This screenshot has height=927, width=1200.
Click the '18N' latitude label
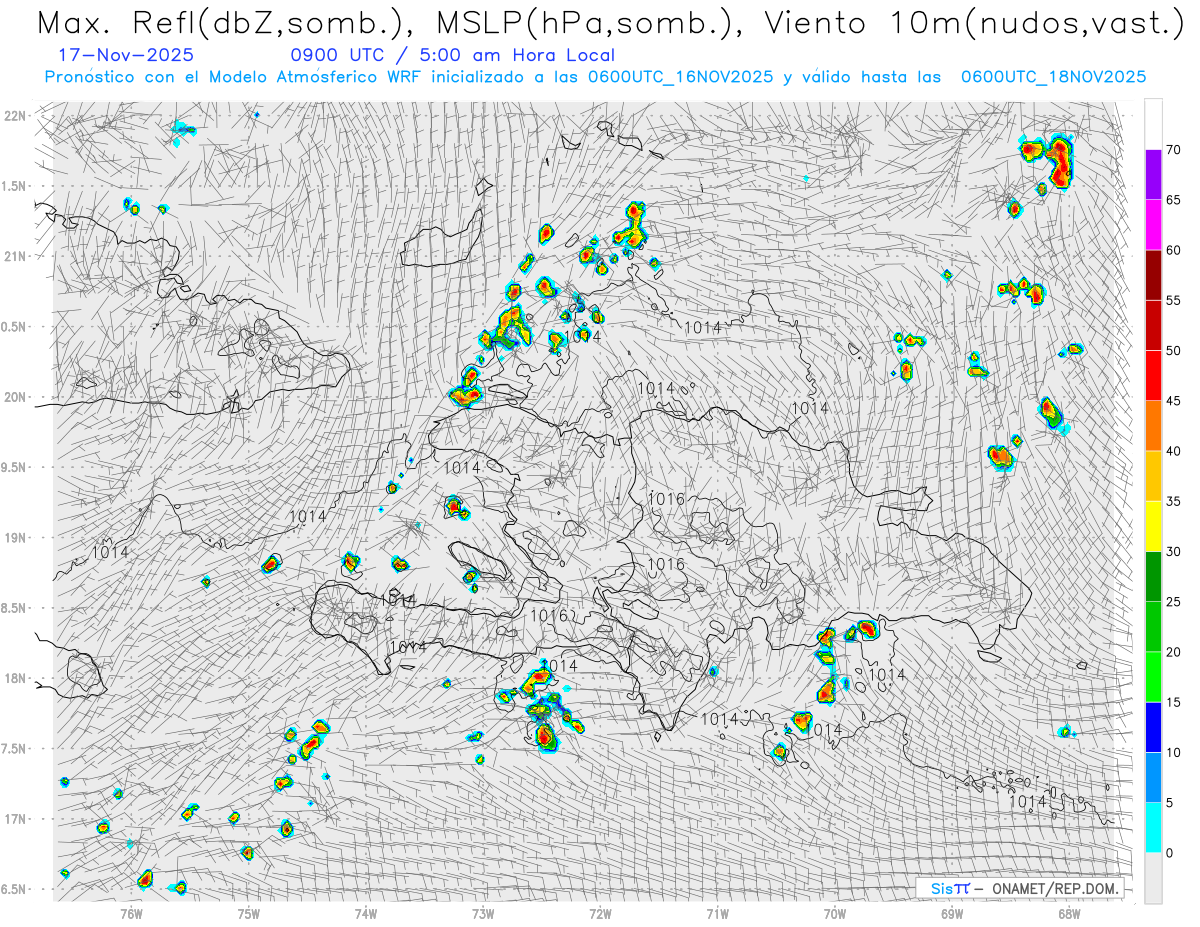coord(15,678)
